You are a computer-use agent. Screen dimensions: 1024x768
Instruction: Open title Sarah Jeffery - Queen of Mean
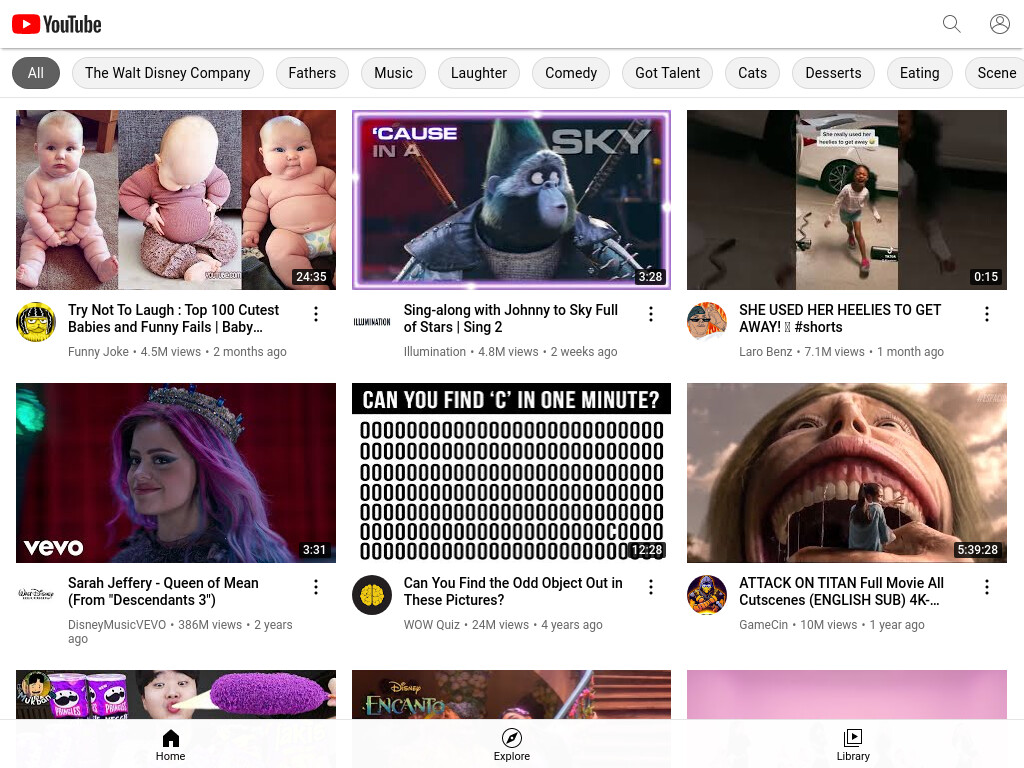(163, 591)
